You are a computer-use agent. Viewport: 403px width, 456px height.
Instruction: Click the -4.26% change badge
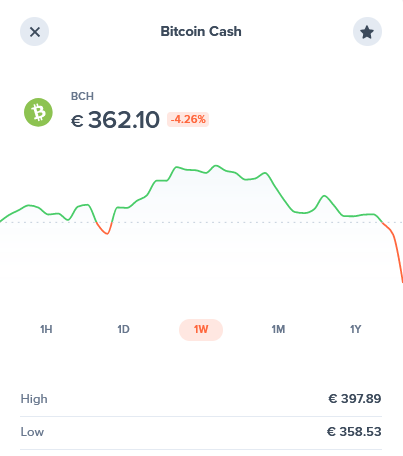[188, 119]
